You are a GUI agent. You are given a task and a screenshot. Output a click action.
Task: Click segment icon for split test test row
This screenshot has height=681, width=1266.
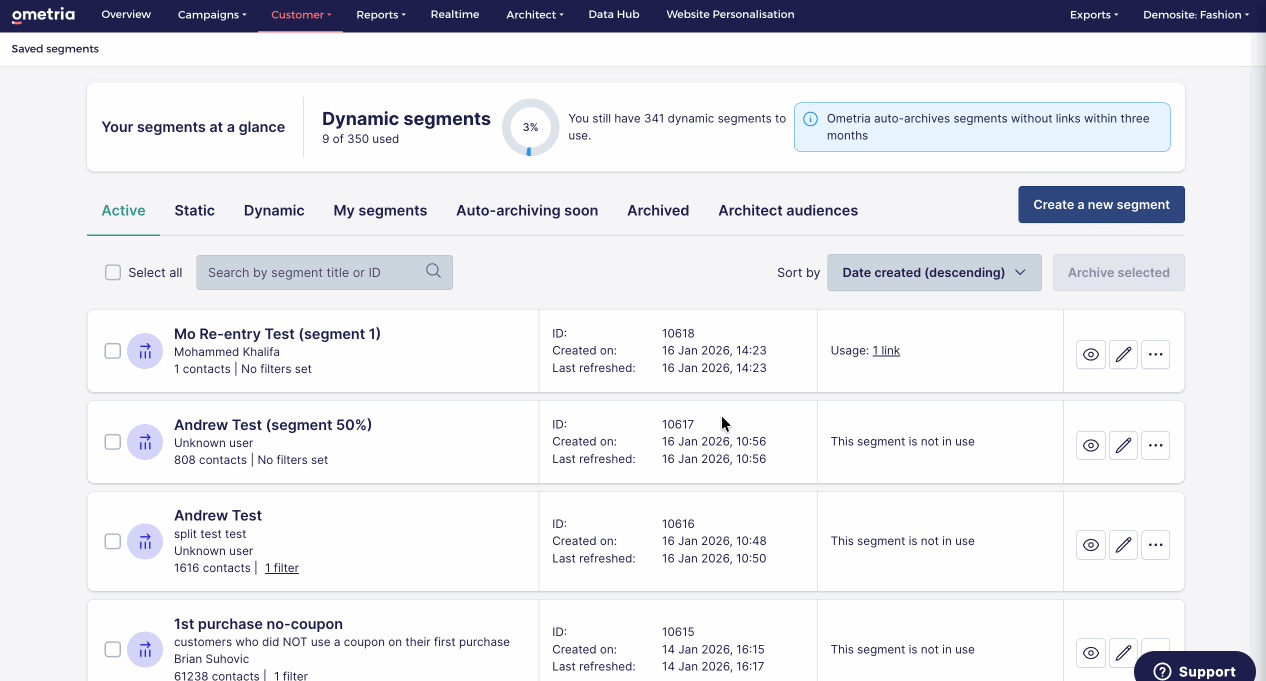[x=145, y=541]
